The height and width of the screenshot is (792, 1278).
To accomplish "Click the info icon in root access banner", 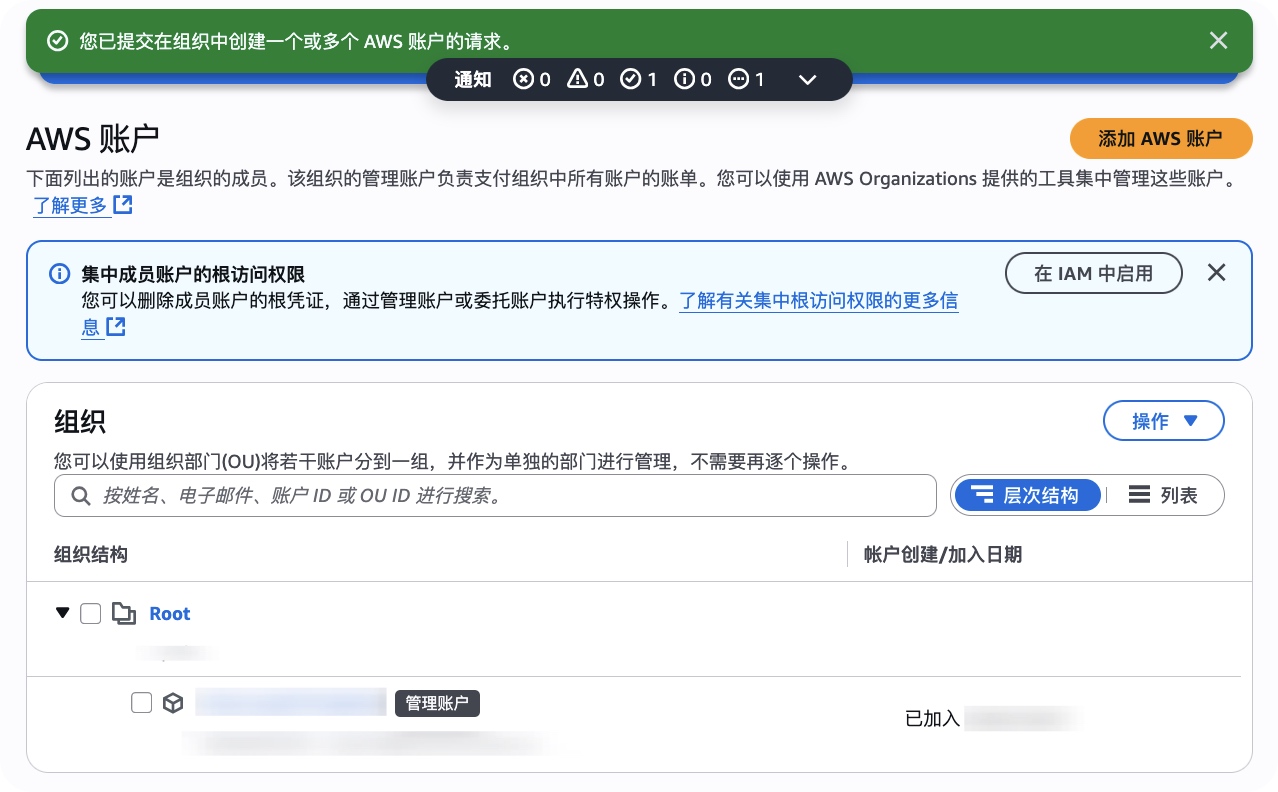I will (x=60, y=274).
